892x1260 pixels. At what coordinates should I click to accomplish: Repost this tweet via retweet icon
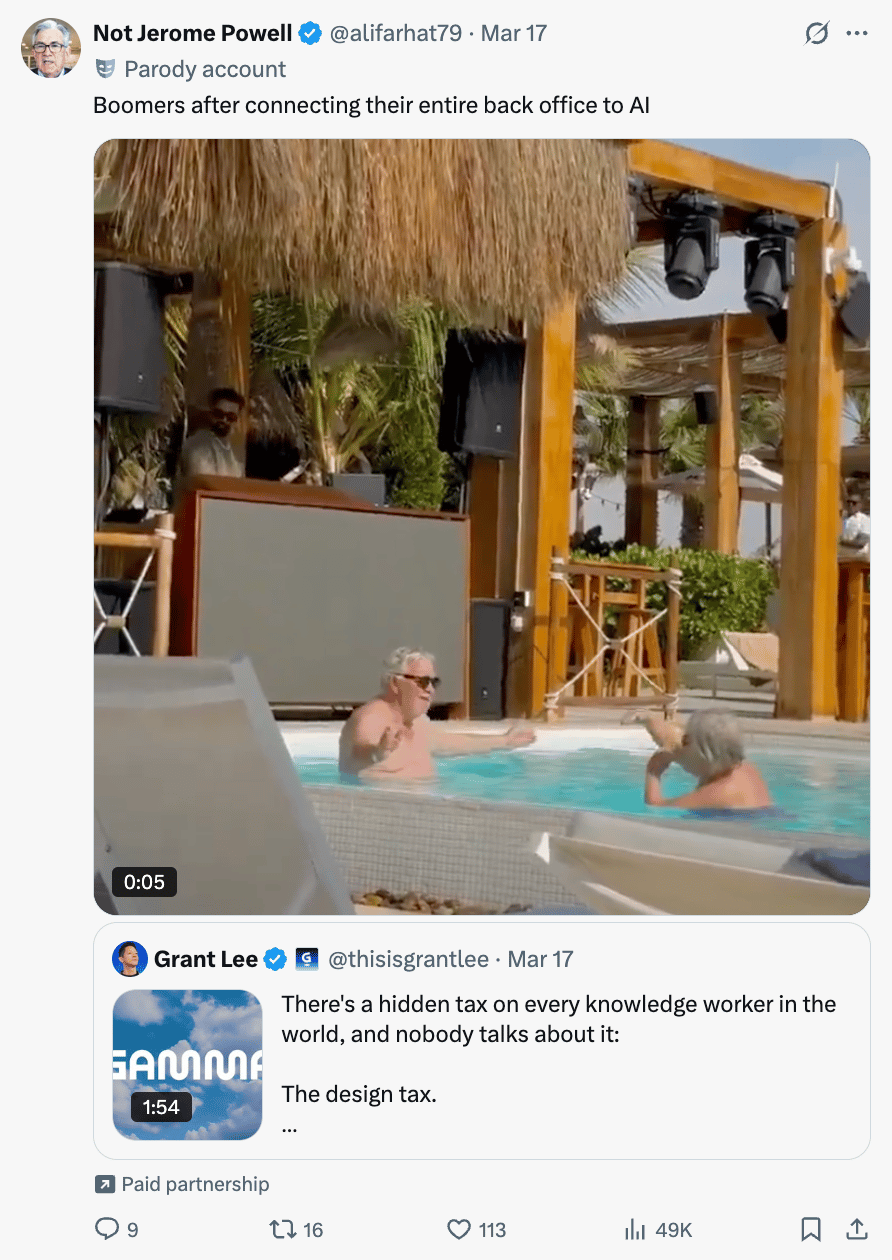[x=283, y=1229]
